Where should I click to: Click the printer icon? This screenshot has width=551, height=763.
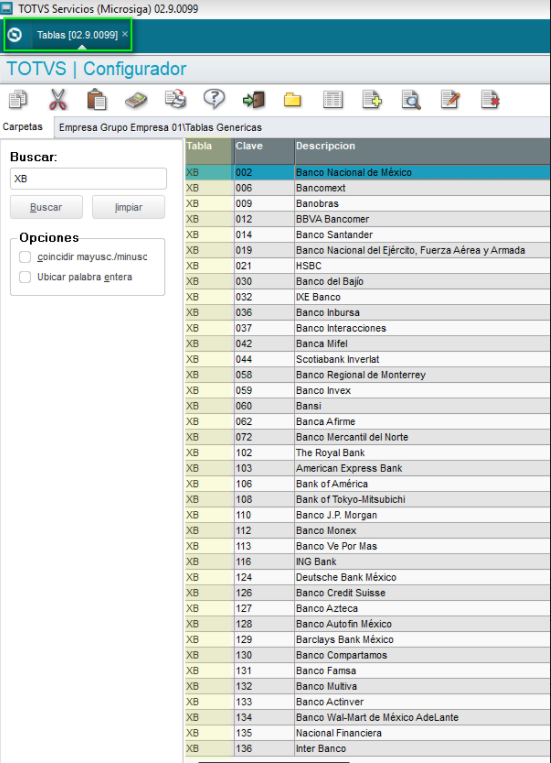(x=175, y=99)
